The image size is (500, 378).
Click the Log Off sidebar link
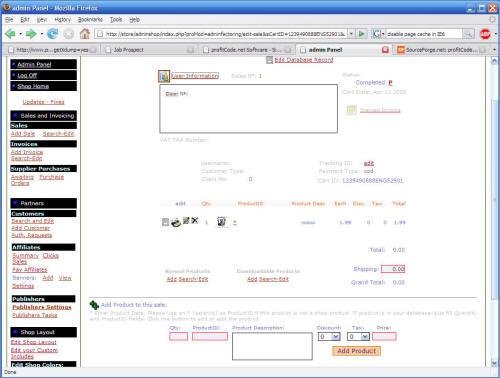tap(27, 76)
